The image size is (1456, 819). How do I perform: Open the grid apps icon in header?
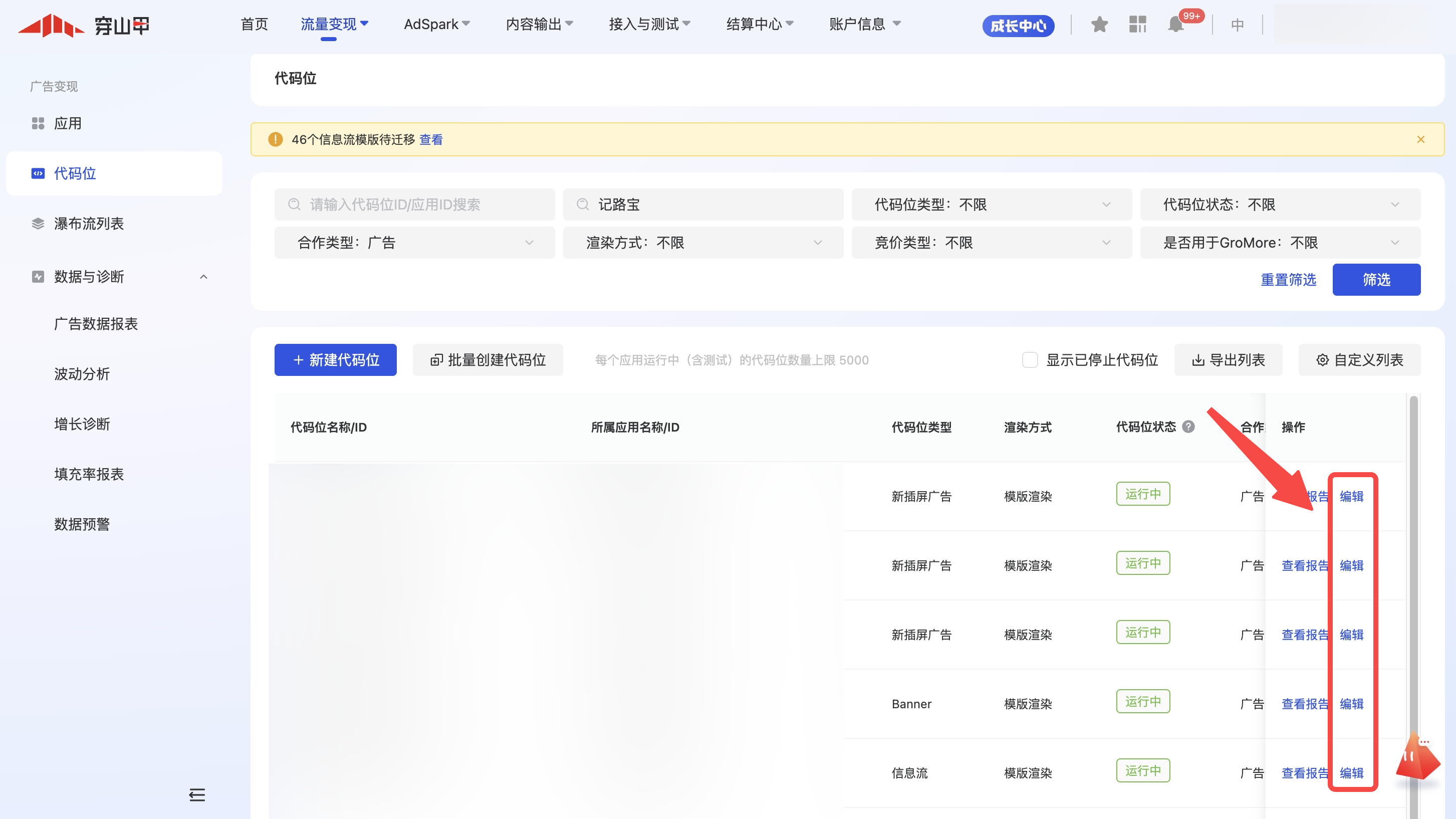(1137, 25)
